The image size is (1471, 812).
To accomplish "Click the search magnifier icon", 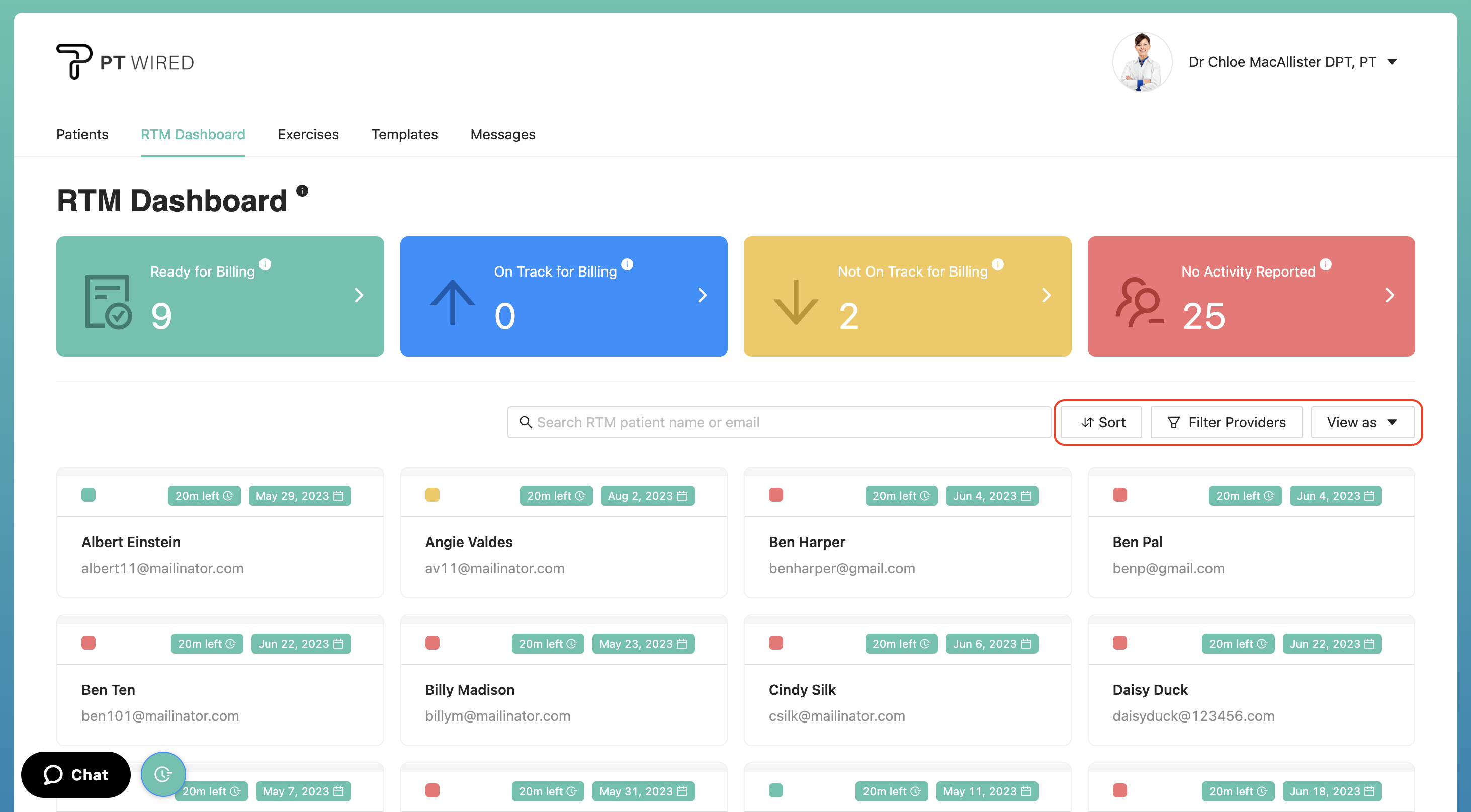I will [x=526, y=422].
